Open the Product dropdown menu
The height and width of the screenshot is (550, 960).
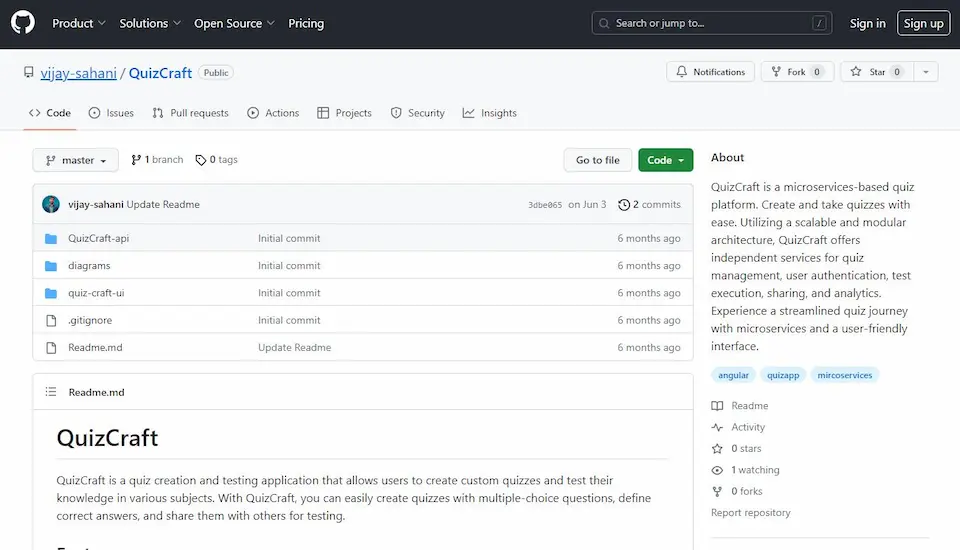[x=79, y=23]
